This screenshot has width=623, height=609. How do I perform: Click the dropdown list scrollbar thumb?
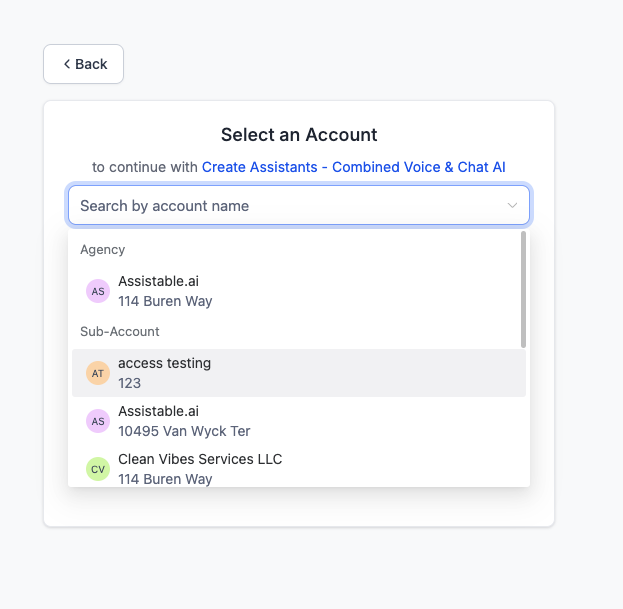pyautogui.click(x=523, y=289)
